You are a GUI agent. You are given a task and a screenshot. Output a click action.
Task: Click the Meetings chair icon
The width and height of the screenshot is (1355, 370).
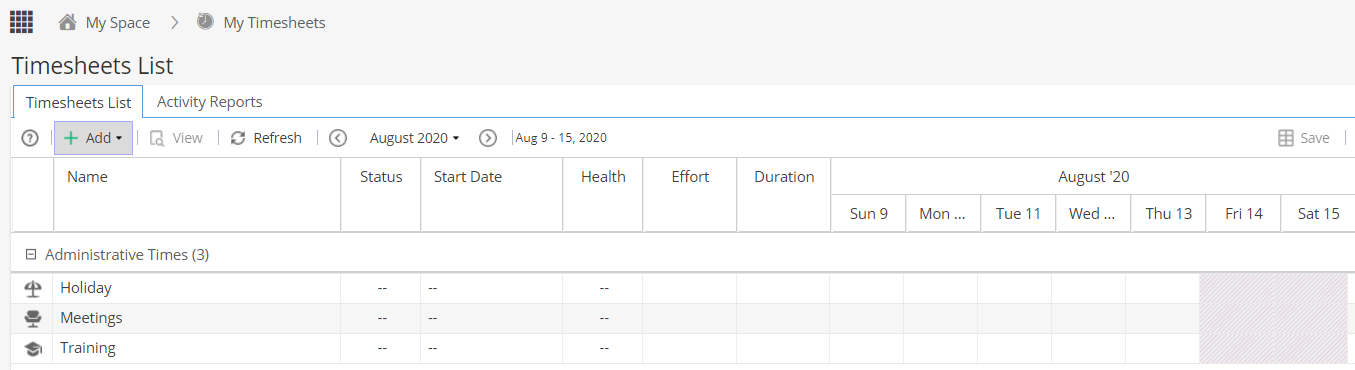coord(33,318)
